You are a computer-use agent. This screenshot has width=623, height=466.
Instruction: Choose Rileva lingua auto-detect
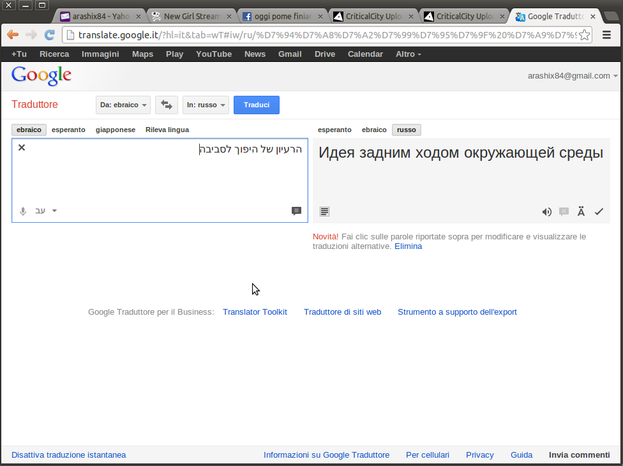(x=167, y=130)
